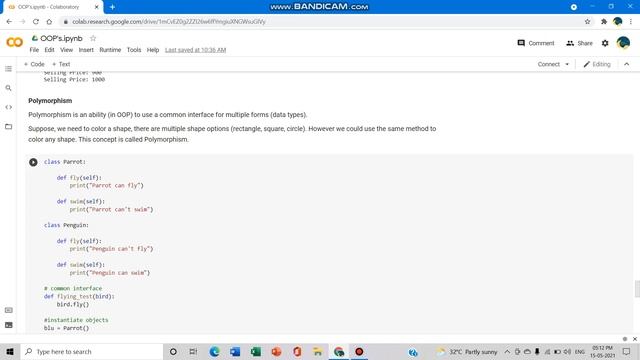Open Colab settings gear
The image size is (640, 360).
pyautogui.click(x=605, y=43)
